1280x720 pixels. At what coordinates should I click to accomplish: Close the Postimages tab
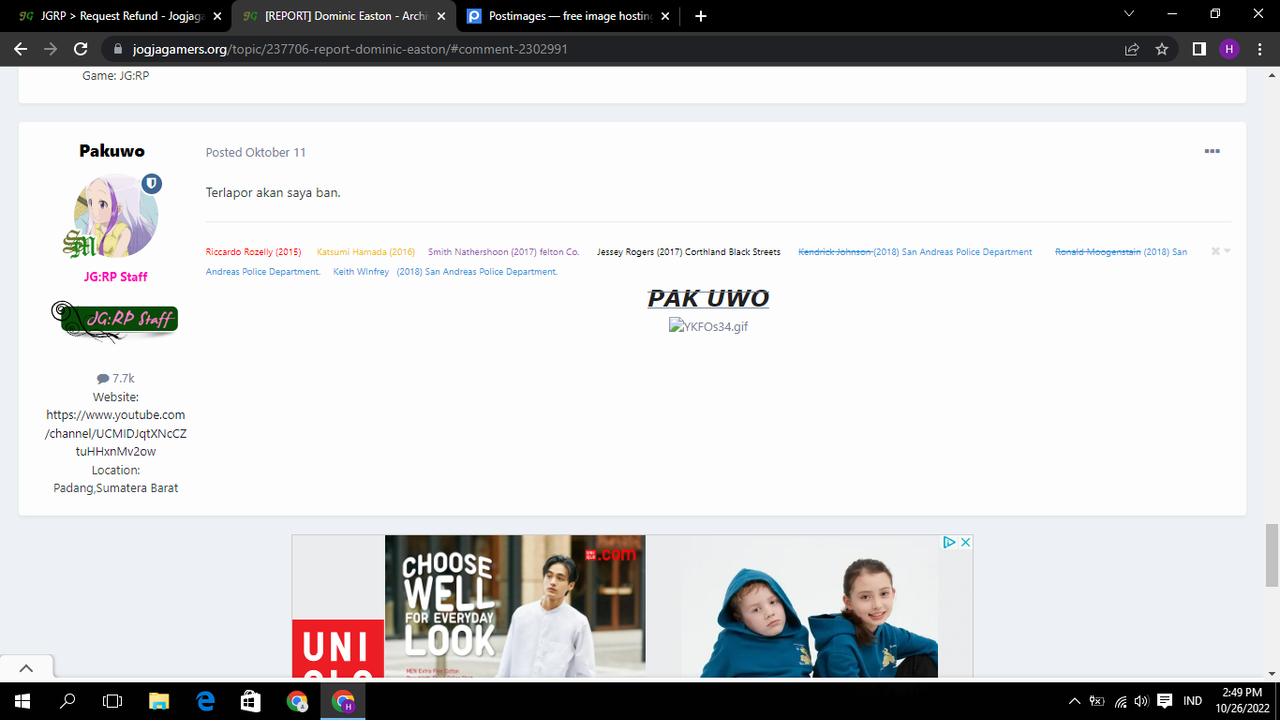tap(665, 16)
